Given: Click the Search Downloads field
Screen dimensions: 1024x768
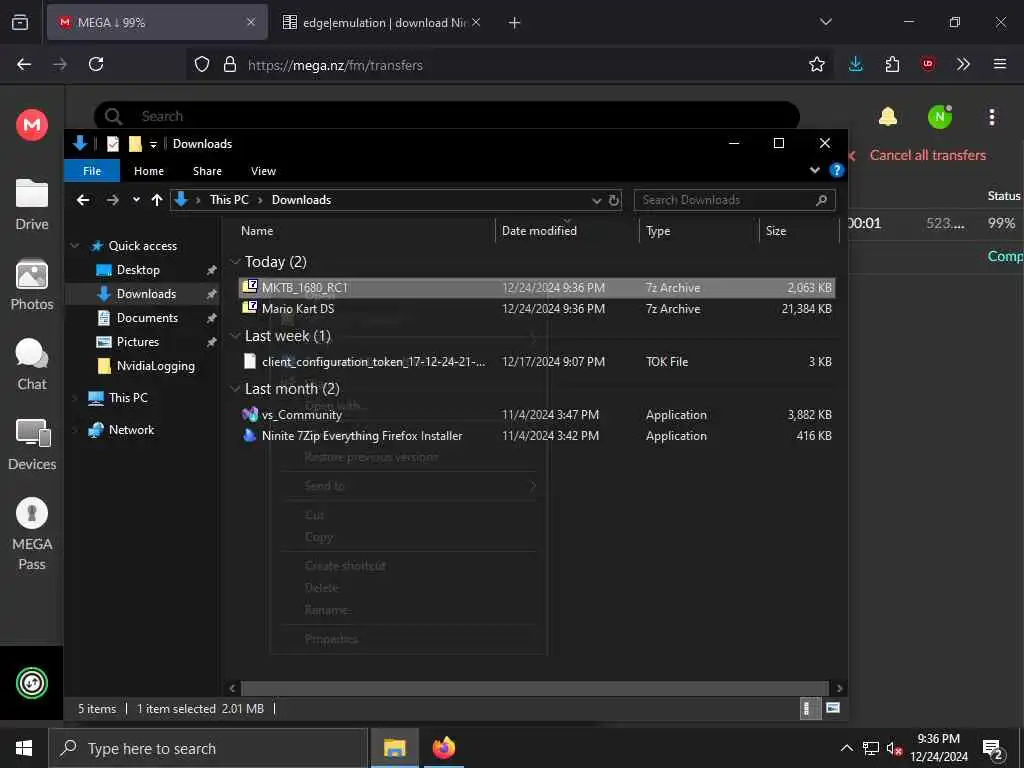Looking at the screenshot, I should (x=734, y=200).
